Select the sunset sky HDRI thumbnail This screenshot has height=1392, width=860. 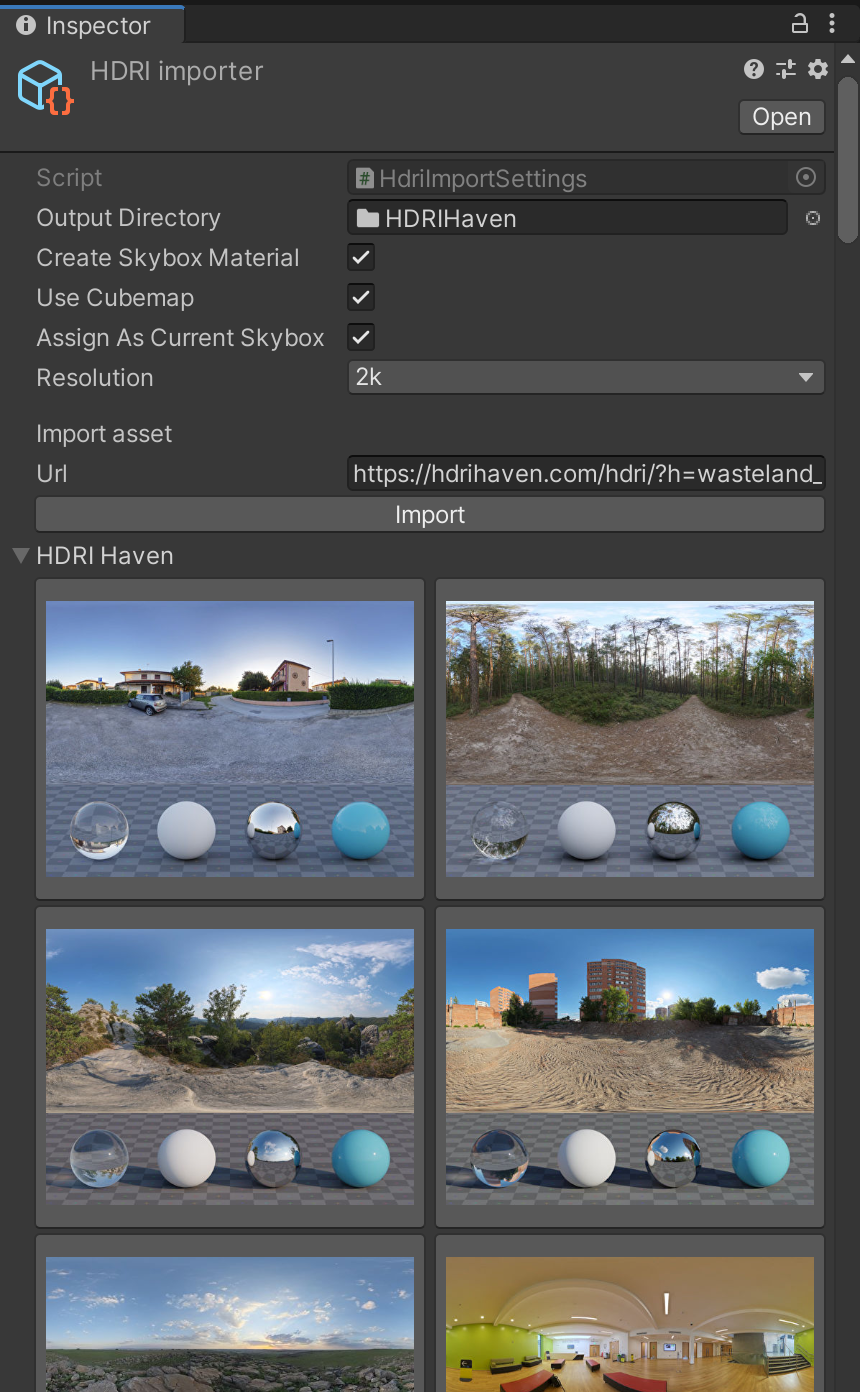230,1314
